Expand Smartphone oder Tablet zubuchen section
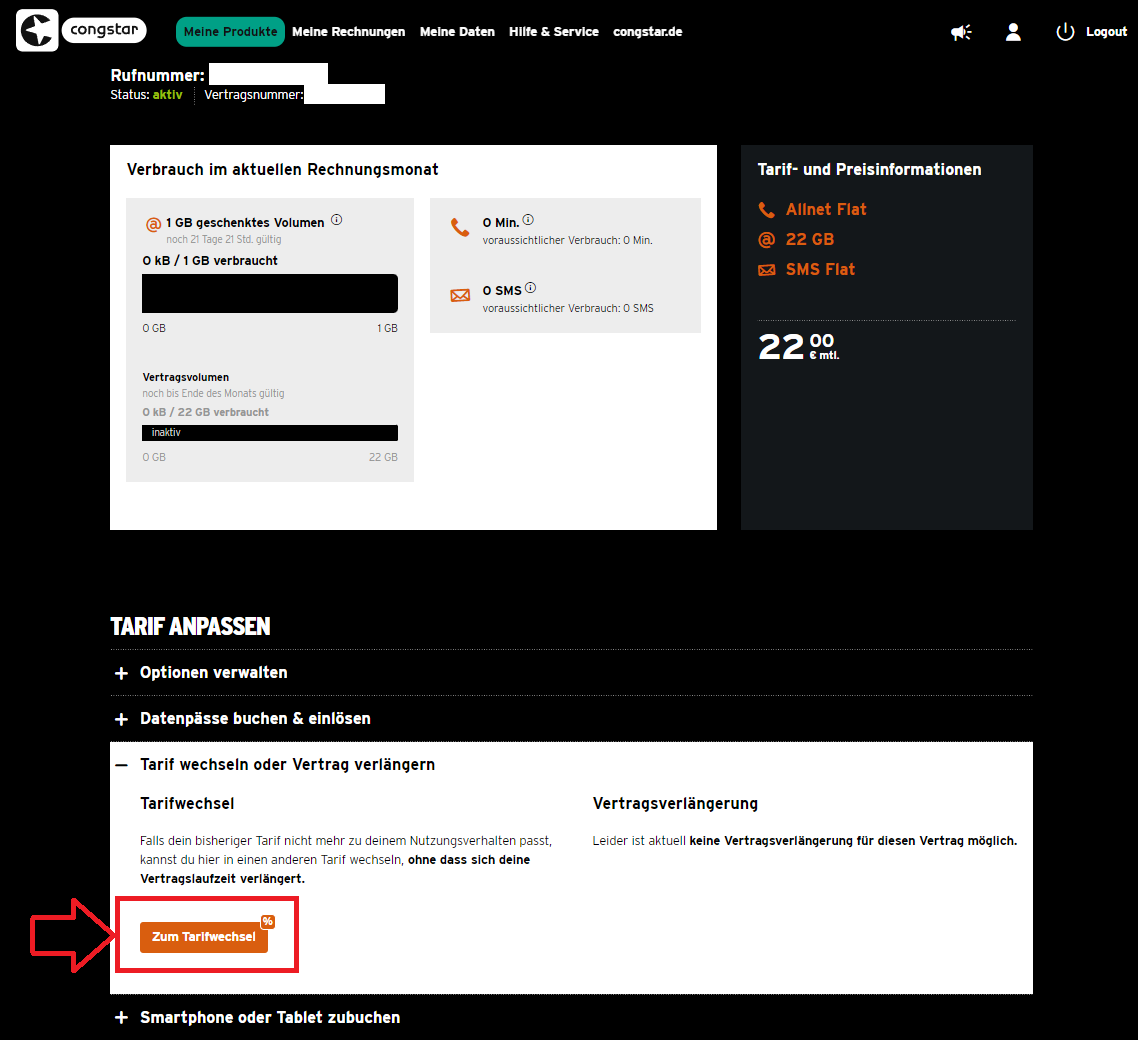The height and width of the screenshot is (1040, 1138). click(269, 1017)
